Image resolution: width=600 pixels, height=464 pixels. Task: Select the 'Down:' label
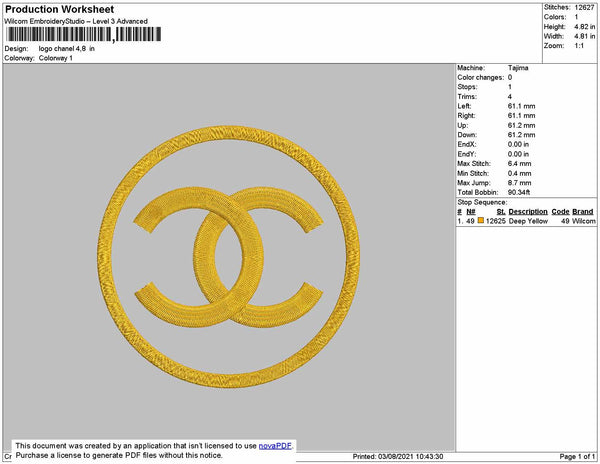pyautogui.click(x=467, y=135)
